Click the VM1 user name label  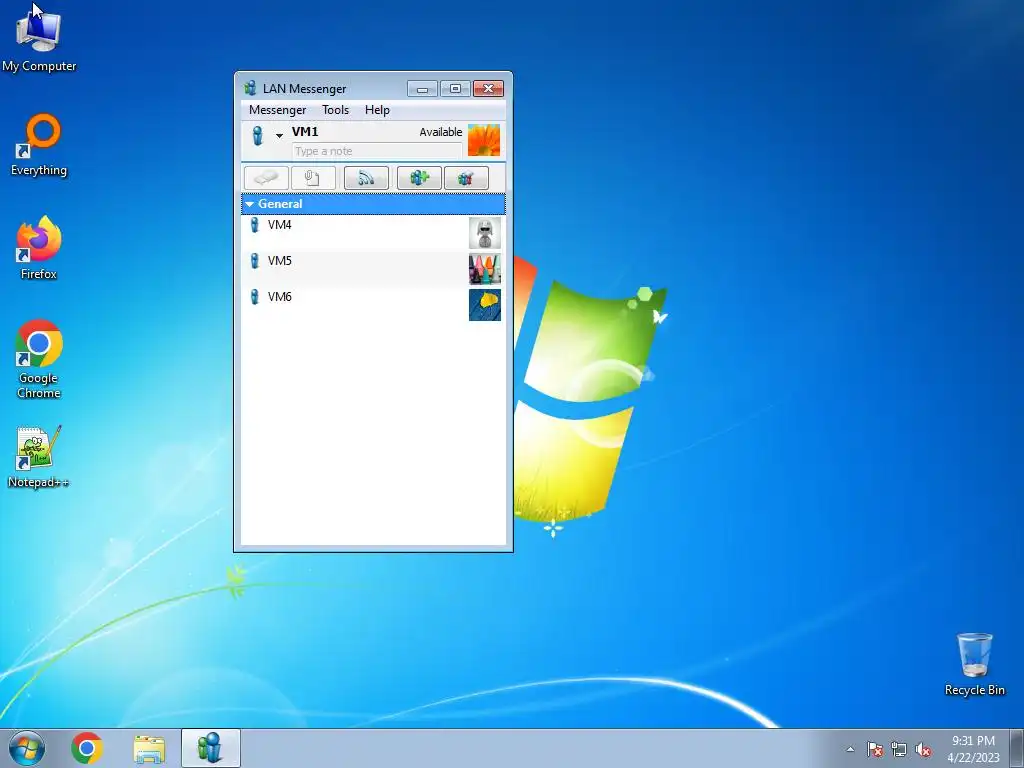coord(305,131)
